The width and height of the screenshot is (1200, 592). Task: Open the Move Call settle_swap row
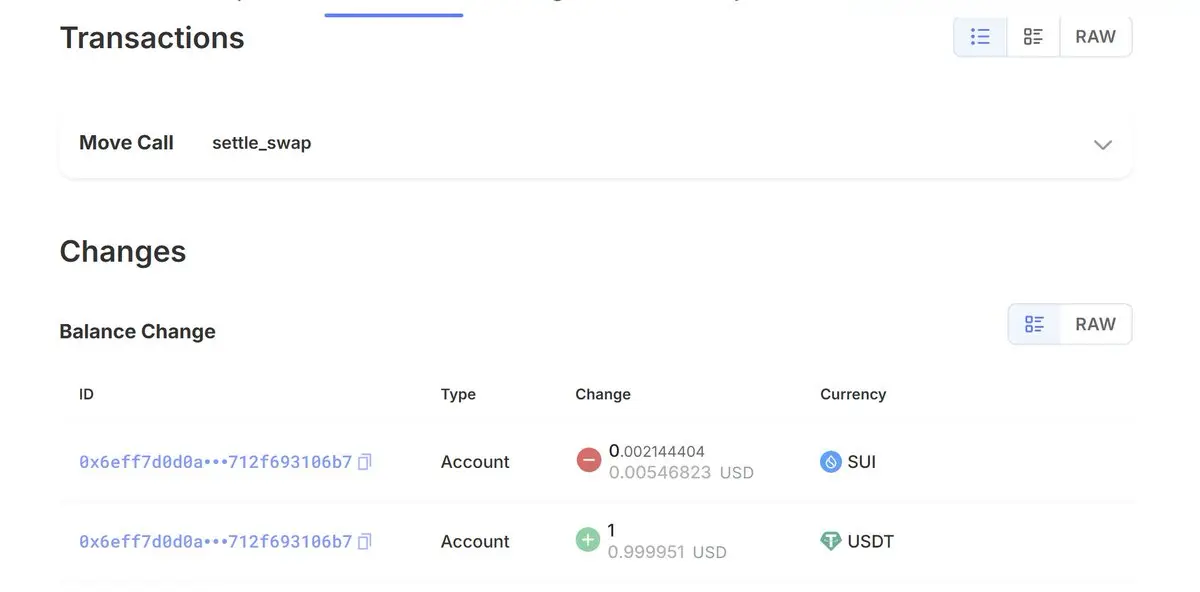point(595,144)
